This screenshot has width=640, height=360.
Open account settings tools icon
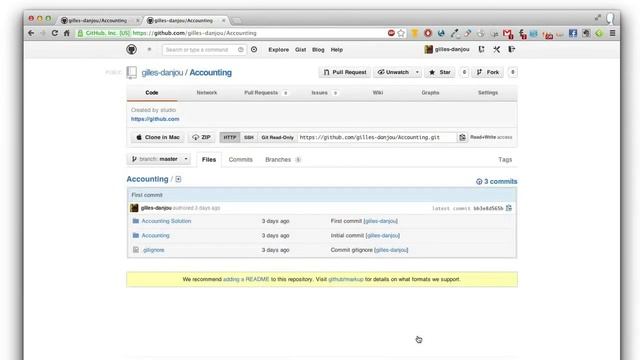click(496, 49)
